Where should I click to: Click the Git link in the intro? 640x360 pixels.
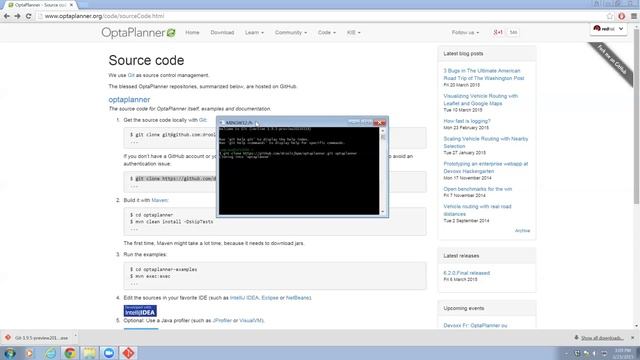(x=131, y=75)
